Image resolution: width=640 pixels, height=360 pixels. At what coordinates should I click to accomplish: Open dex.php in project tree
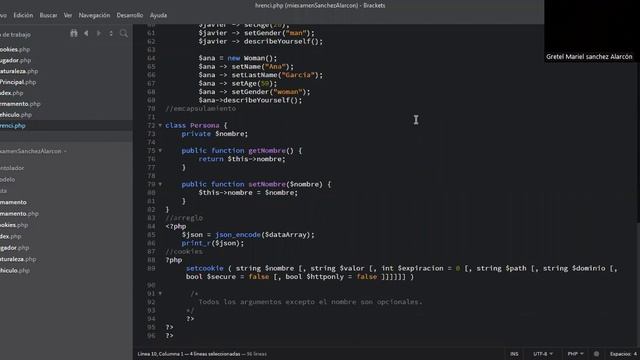[11, 236]
